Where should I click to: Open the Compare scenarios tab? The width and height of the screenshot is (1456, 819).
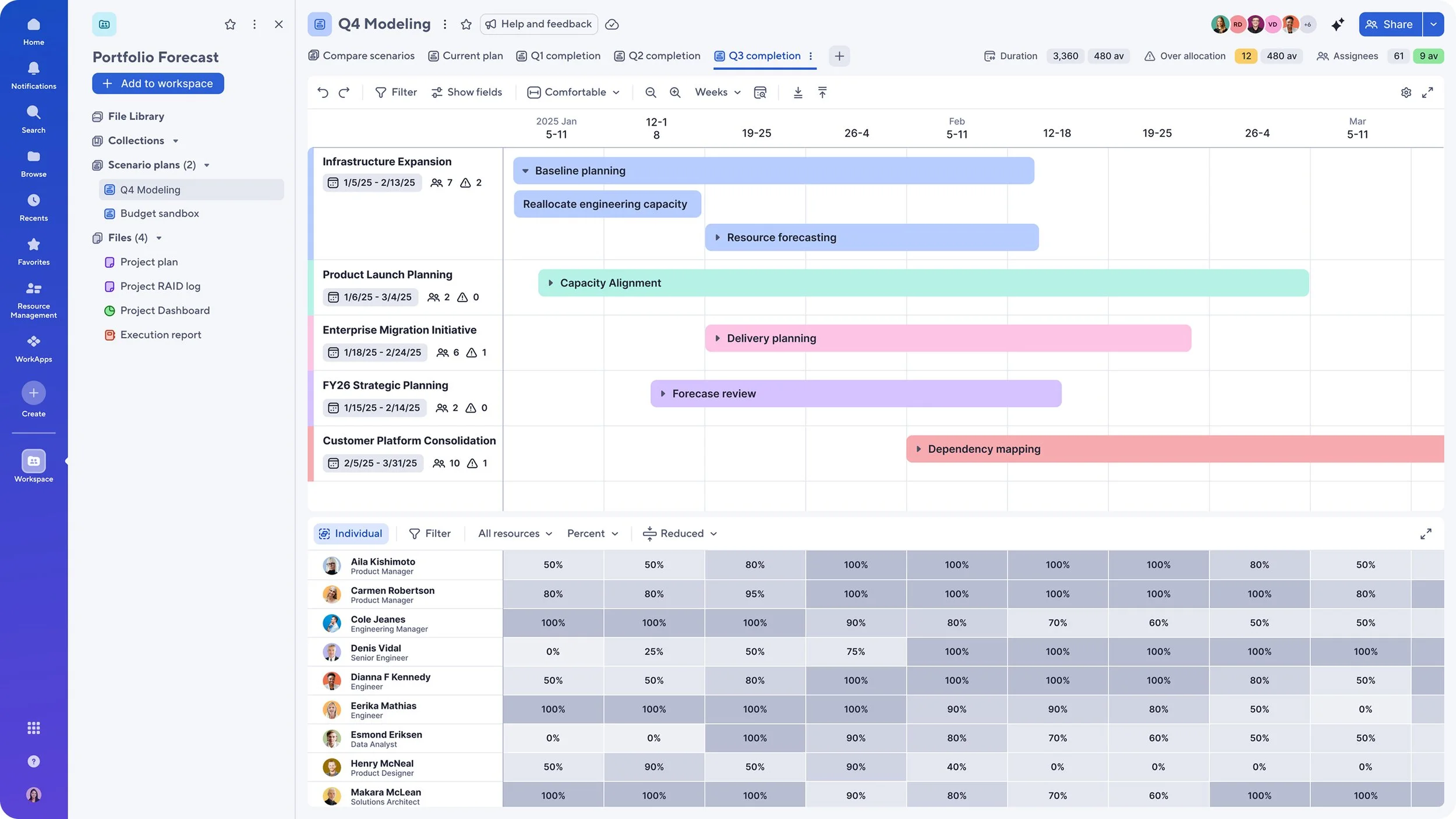click(361, 56)
